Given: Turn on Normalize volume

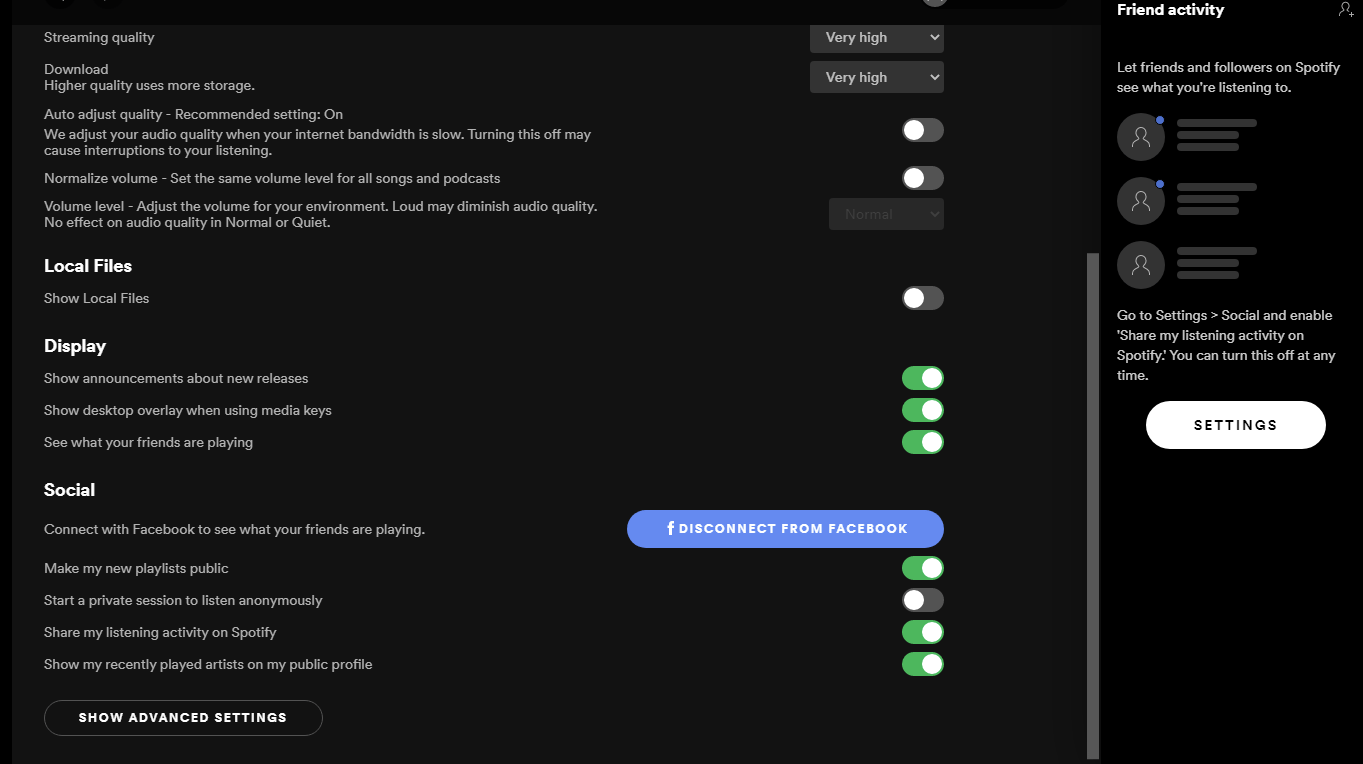Looking at the screenshot, I should [x=923, y=178].
